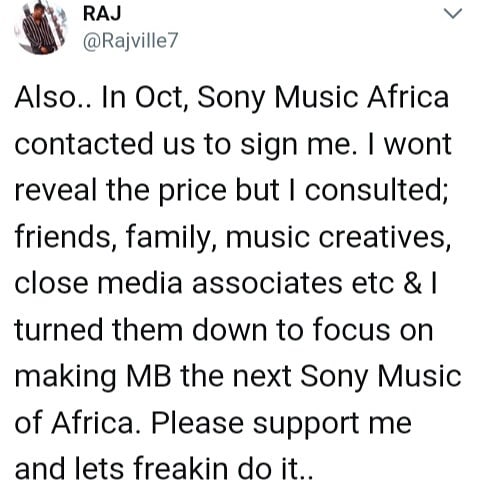Screen dimensions: 480x480
Task: Visit the @Rajville7 handle link
Action: [x=130, y=41]
